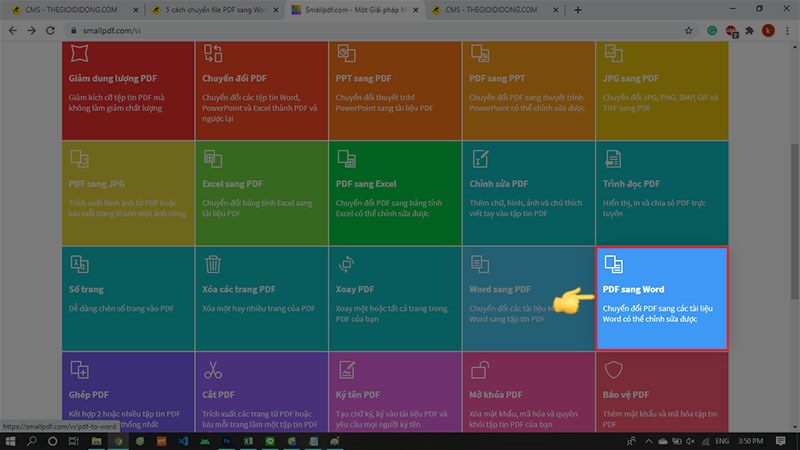Viewport: 800px width, 450px height.
Task: Go back to the previous page
Action: 13,31
